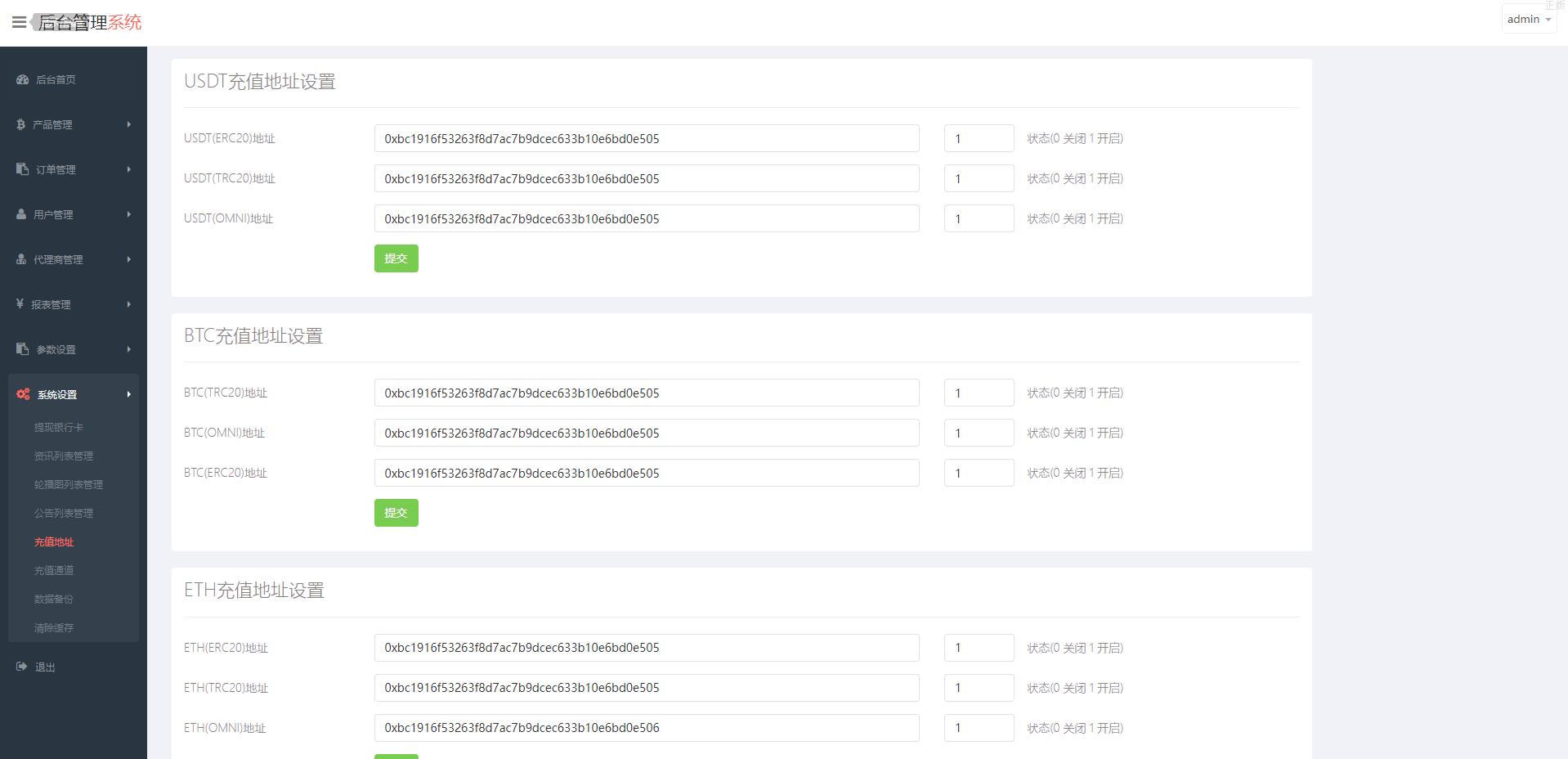The image size is (1568, 759).
Task: Focus the BTC(OMNI)地址 address field
Action: tap(647, 433)
